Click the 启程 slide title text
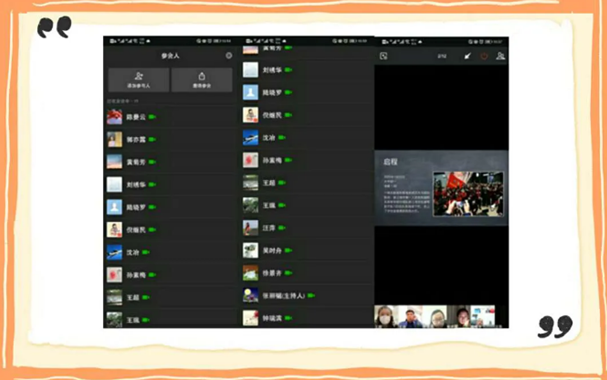Viewport: 607px width, 380px height. pyautogui.click(x=390, y=162)
